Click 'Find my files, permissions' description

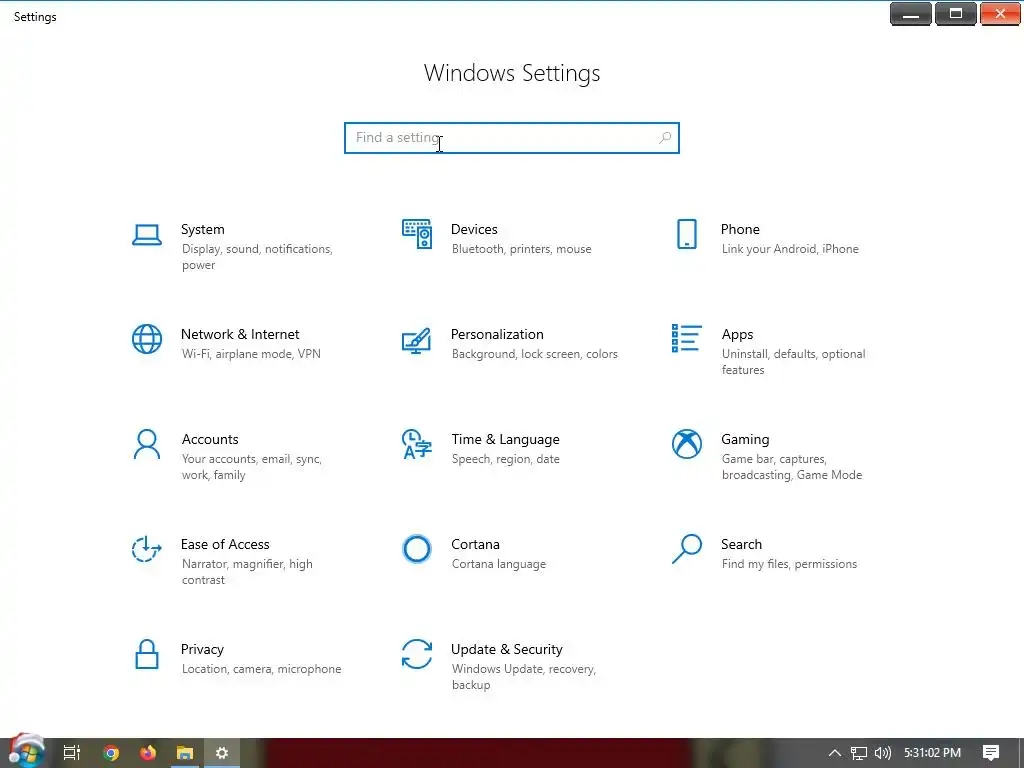(789, 564)
